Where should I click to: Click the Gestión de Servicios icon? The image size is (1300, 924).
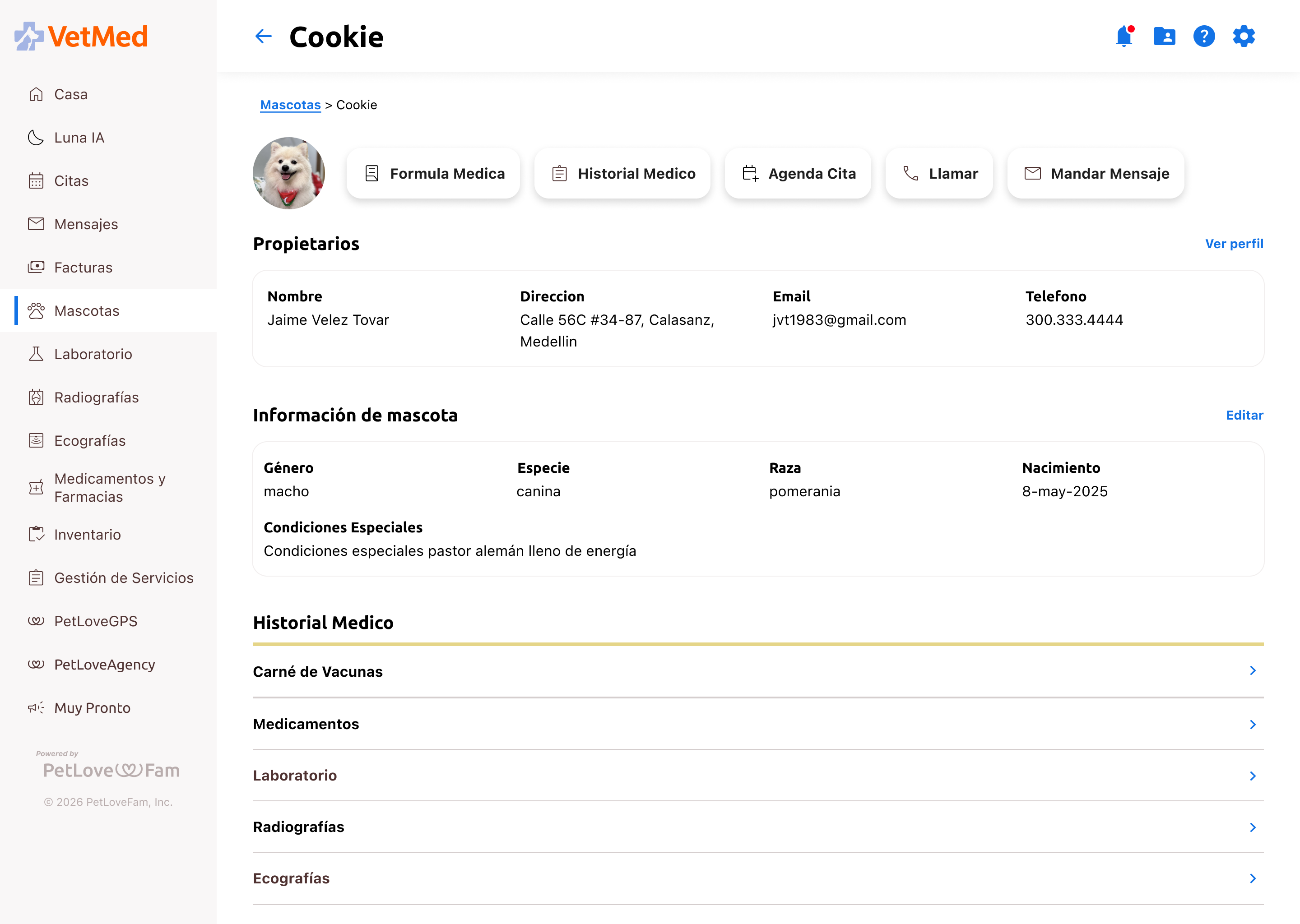pos(36,577)
